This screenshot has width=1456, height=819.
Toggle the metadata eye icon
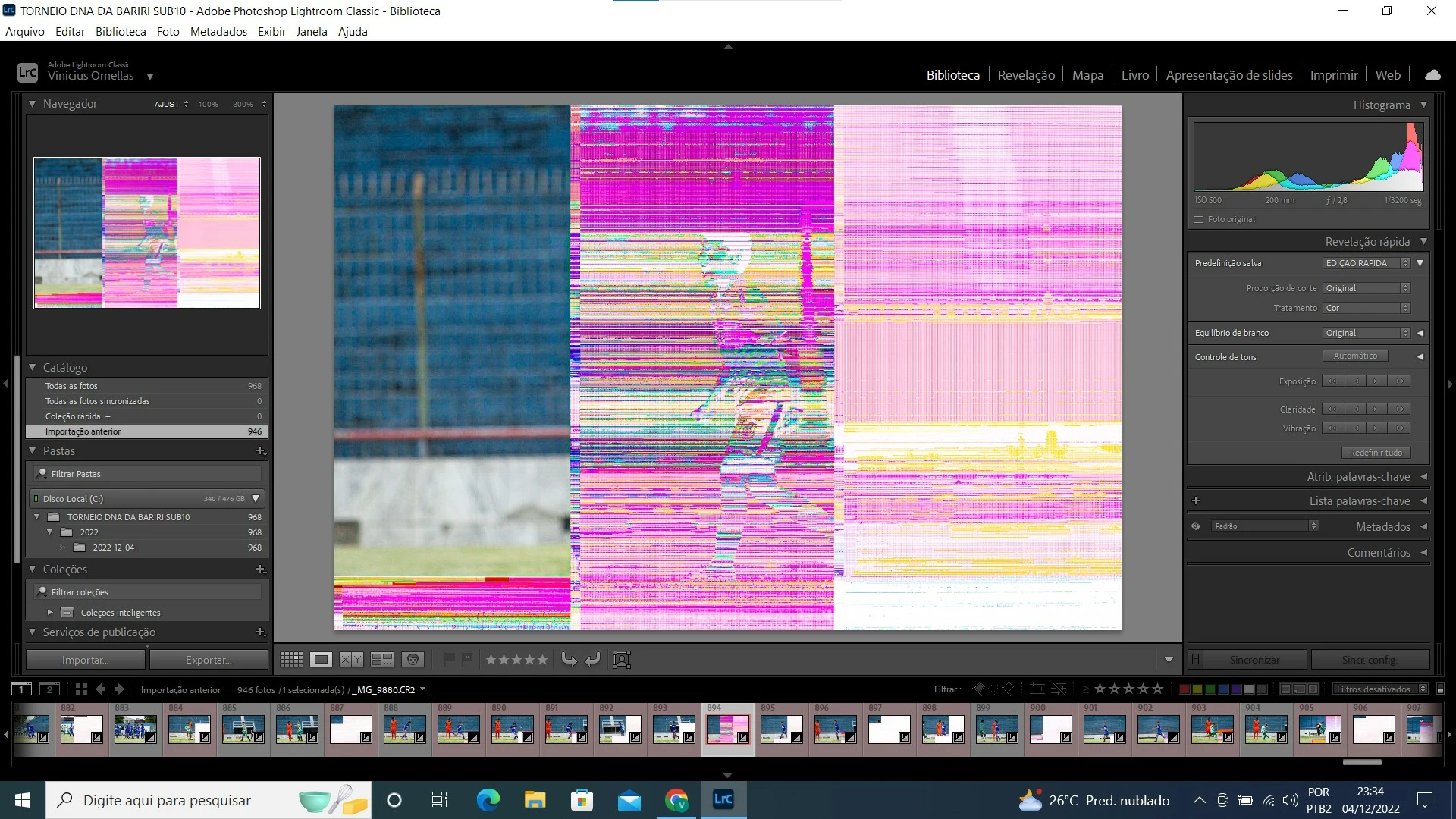(1196, 526)
